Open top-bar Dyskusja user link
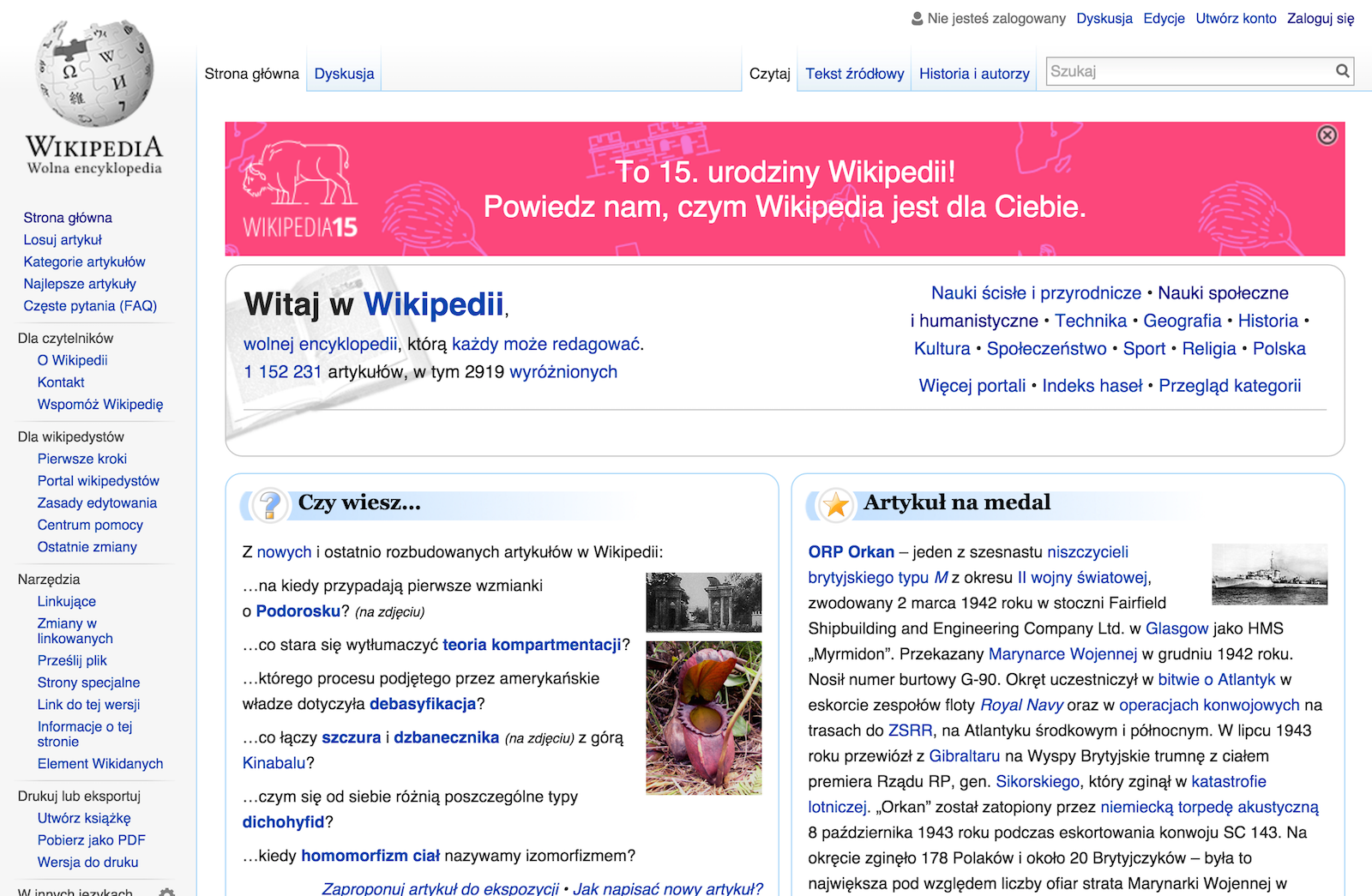Image resolution: width=1372 pixels, height=896 pixels. click(x=1104, y=18)
